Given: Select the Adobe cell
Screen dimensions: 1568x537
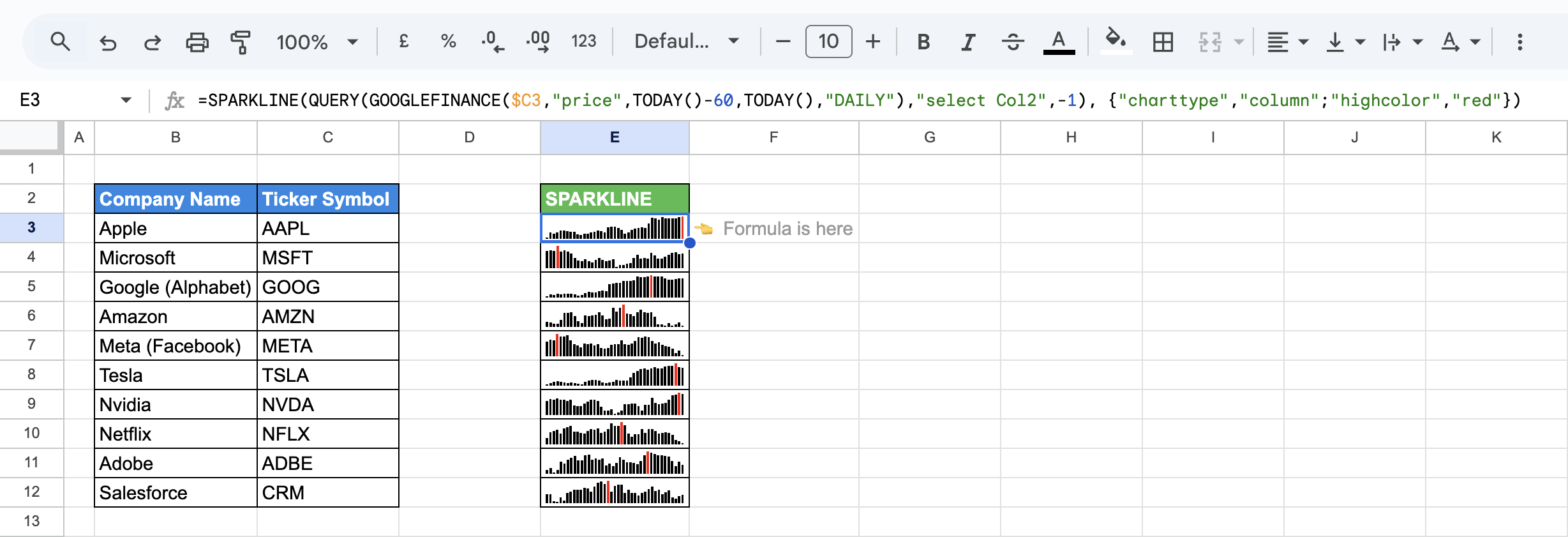Looking at the screenshot, I should pyautogui.click(x=175, y=463).
